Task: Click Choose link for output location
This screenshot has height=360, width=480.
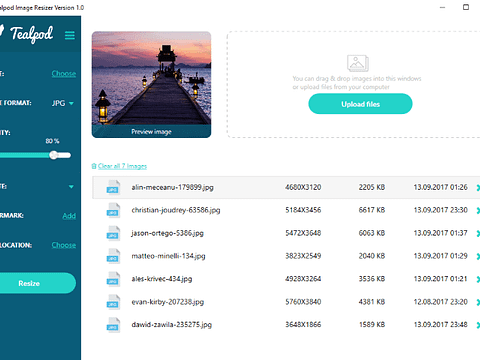Action: click(x=64, y=245)
